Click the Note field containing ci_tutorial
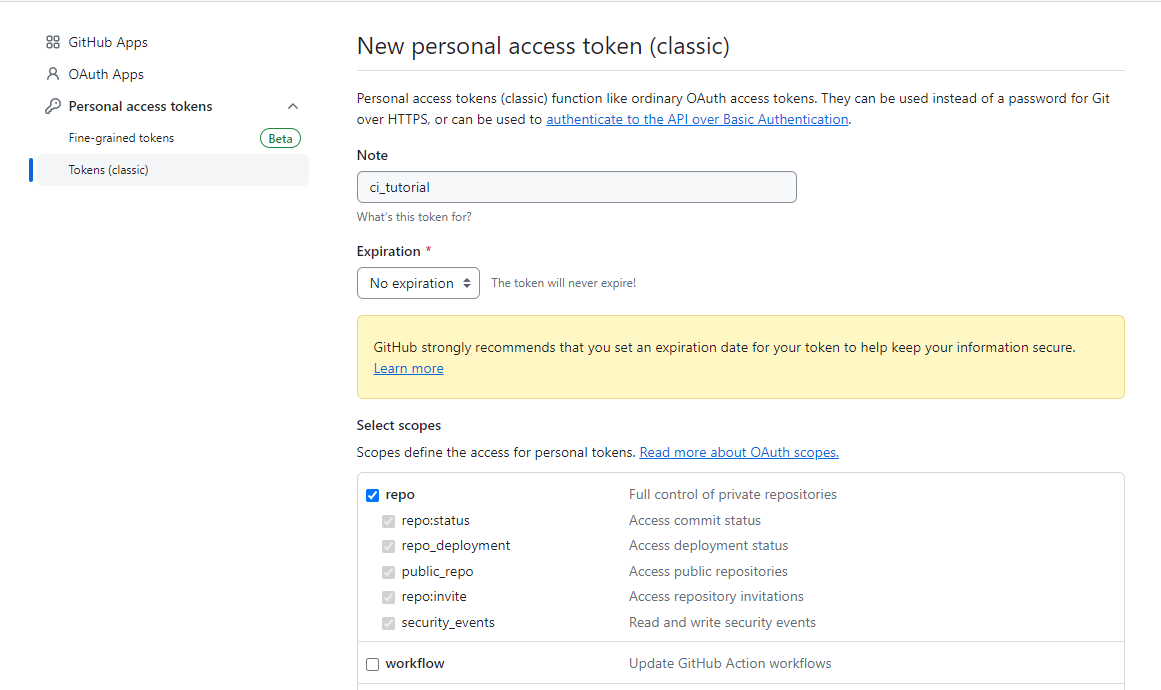This screenshot has height=690, width=1161. point(577,187)
